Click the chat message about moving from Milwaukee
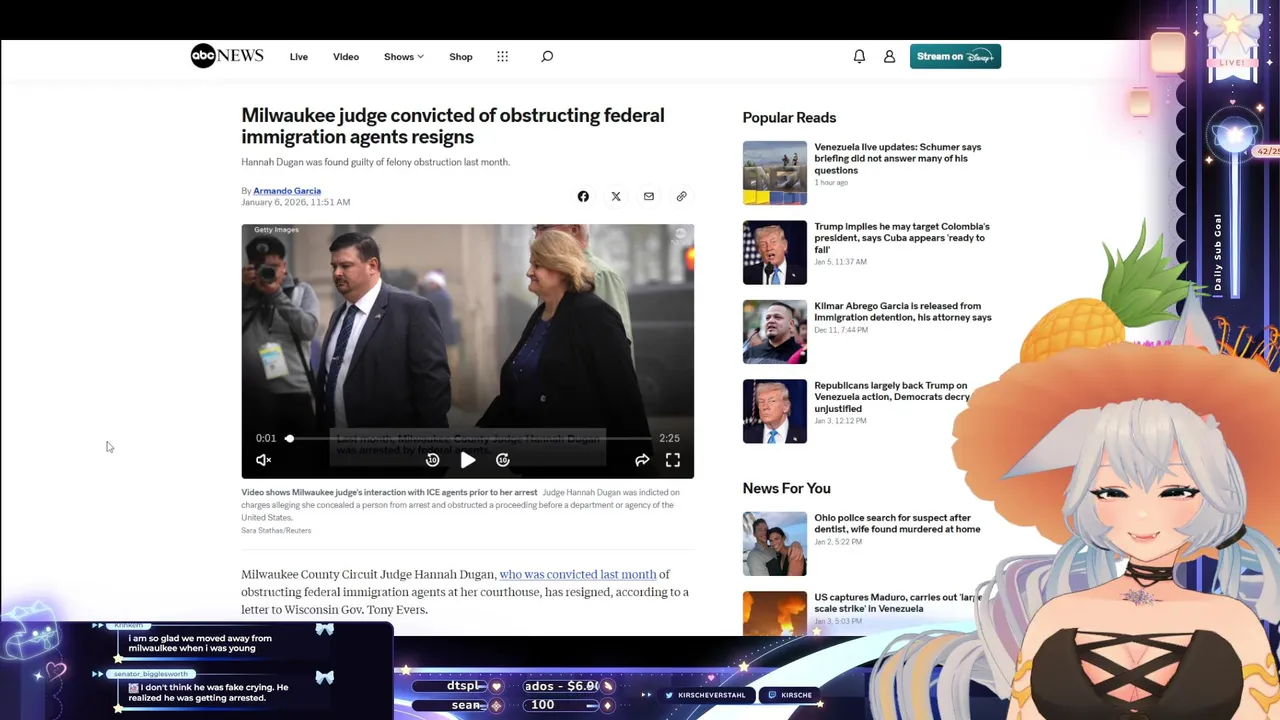The image size is (1280, 720). 200,643
